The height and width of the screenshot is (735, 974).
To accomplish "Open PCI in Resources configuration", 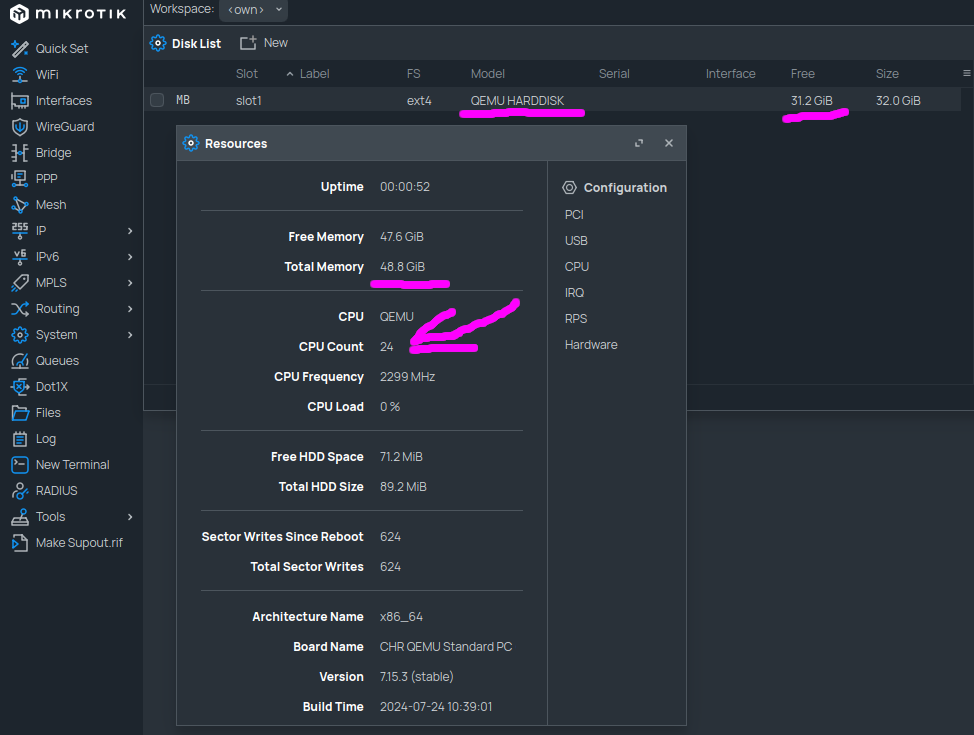I will pyautogui.click(x=574, y=214).
